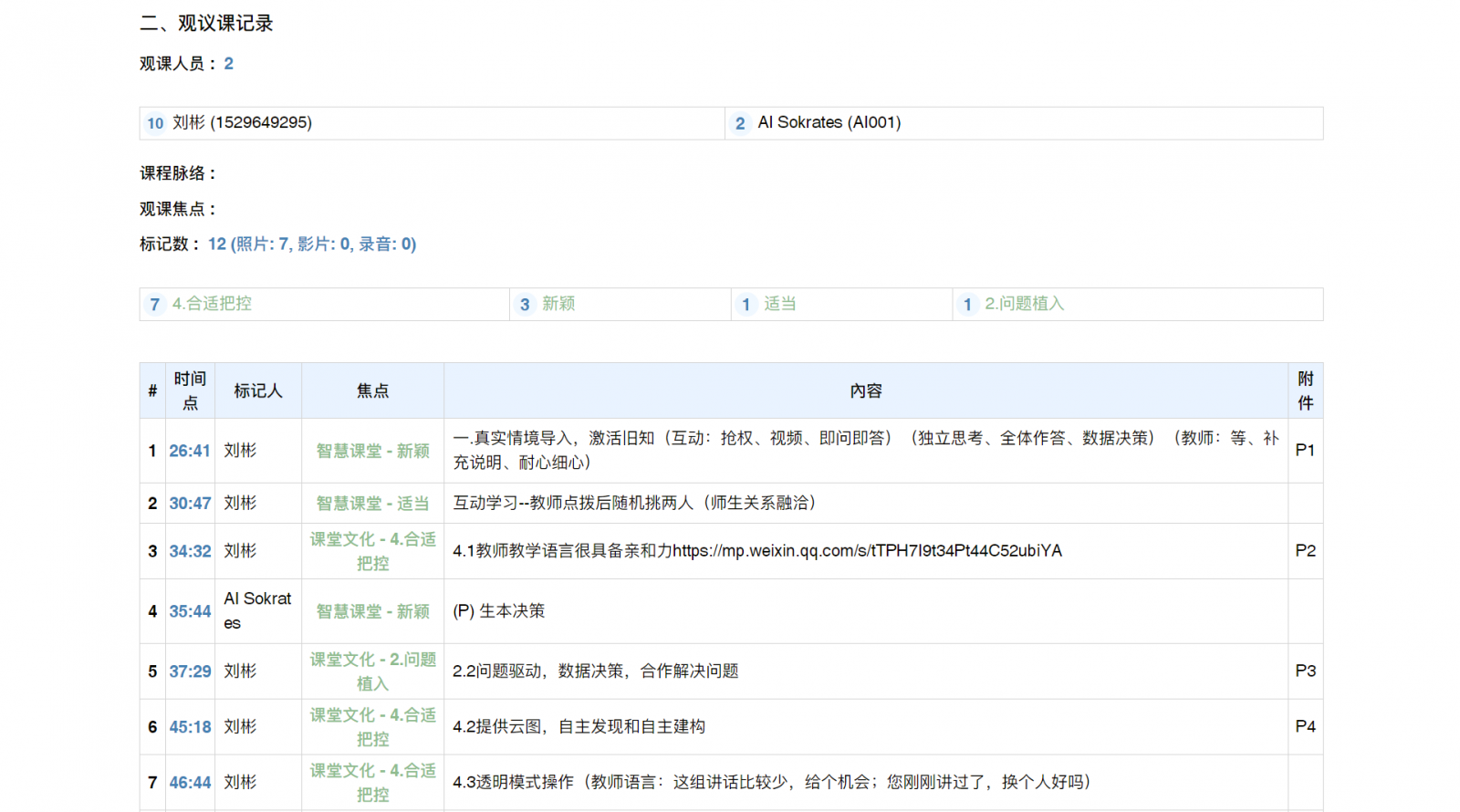Filter by the 4.合适把控 tag with 7 marks
Viewport: 1460px width, 812px height.
click(212, 304)
